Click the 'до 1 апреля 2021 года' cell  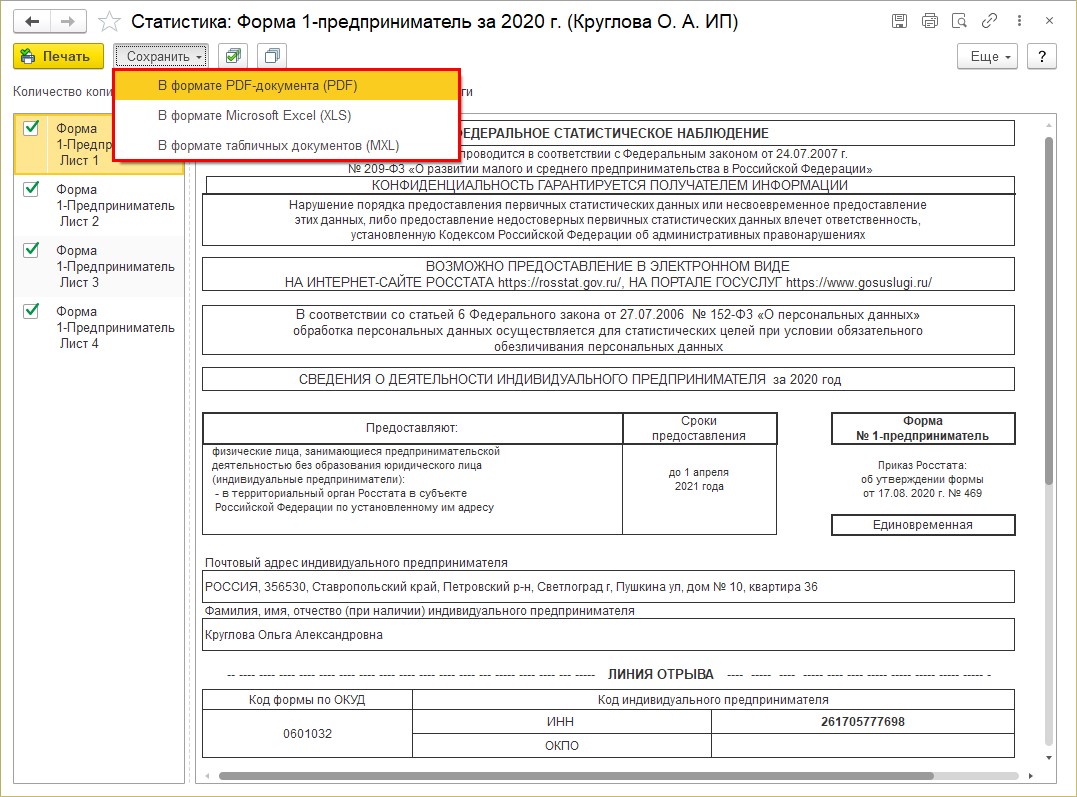tap(699, 489)
